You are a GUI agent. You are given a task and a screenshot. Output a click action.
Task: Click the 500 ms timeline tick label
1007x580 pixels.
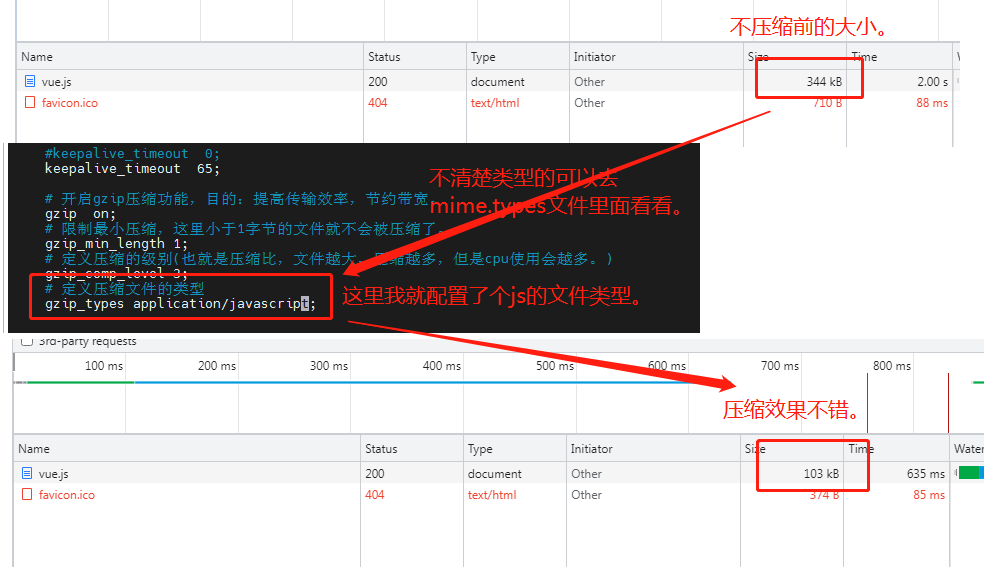[x=555, y=365]
